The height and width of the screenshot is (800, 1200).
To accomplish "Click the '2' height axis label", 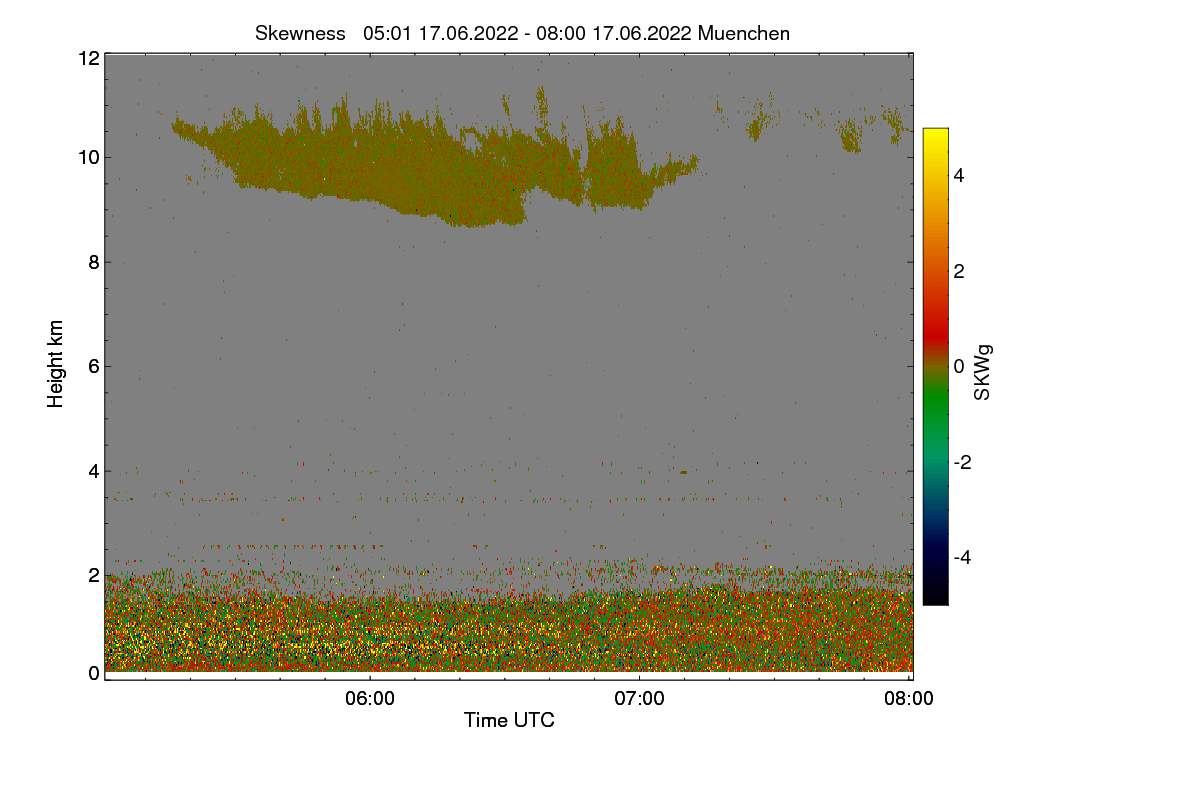I will click(x=93, y=575).
